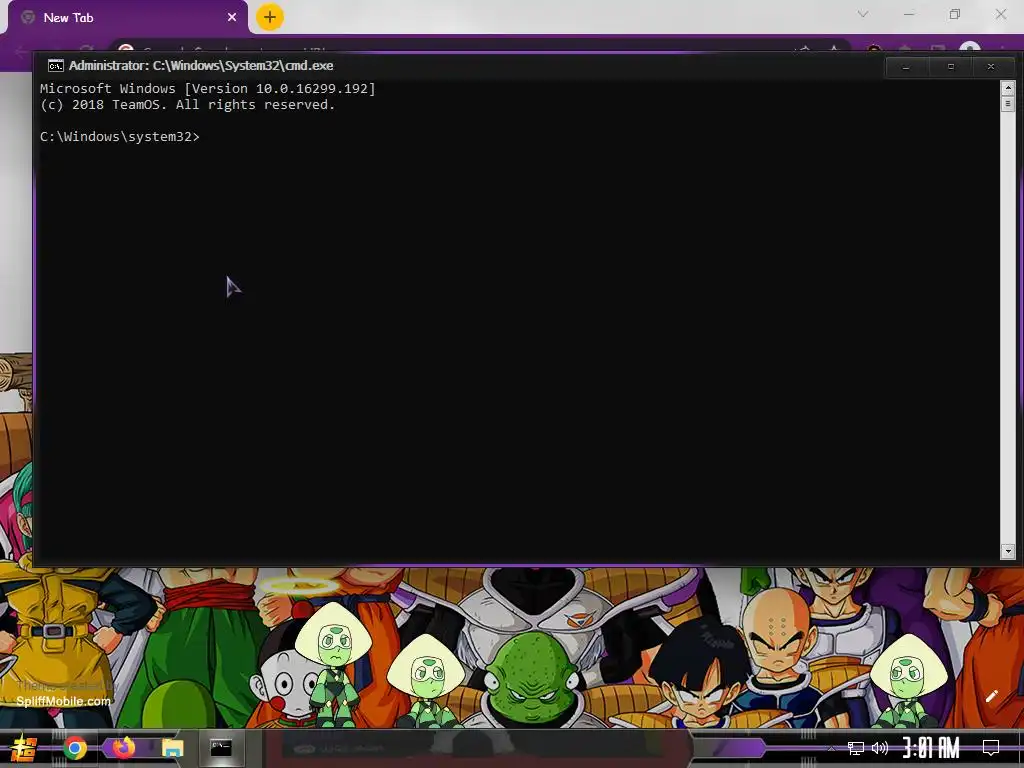Click the Command Prompt scrollbar thumb

pos(1008,103)
